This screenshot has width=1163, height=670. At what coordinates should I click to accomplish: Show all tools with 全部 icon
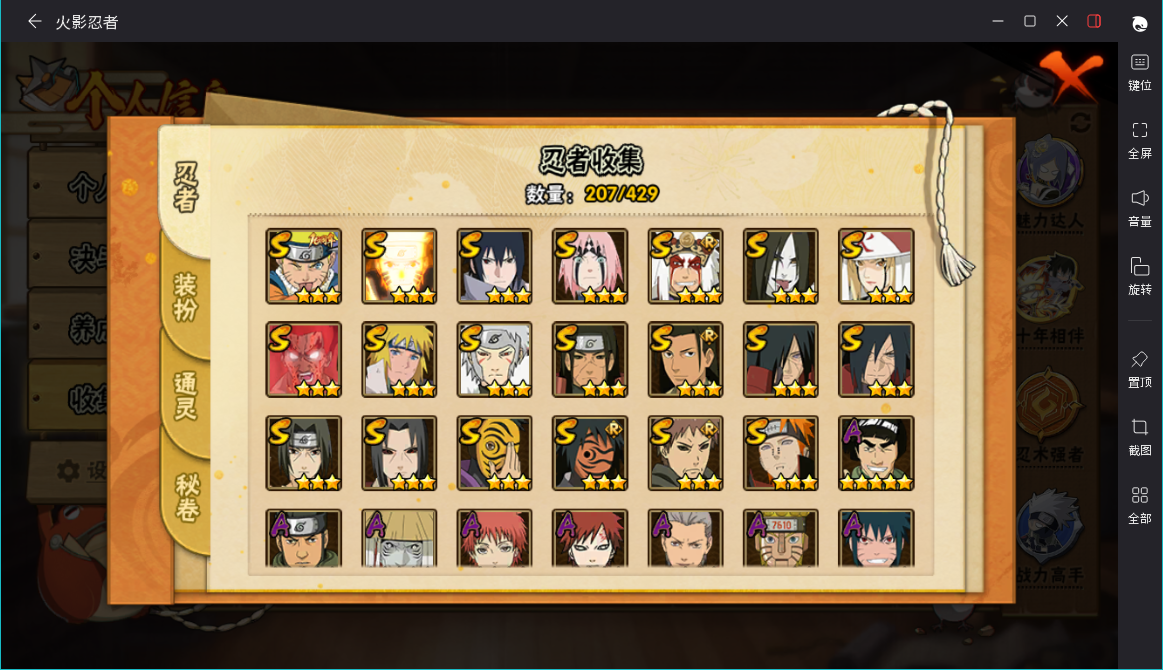click(1139, 505)
